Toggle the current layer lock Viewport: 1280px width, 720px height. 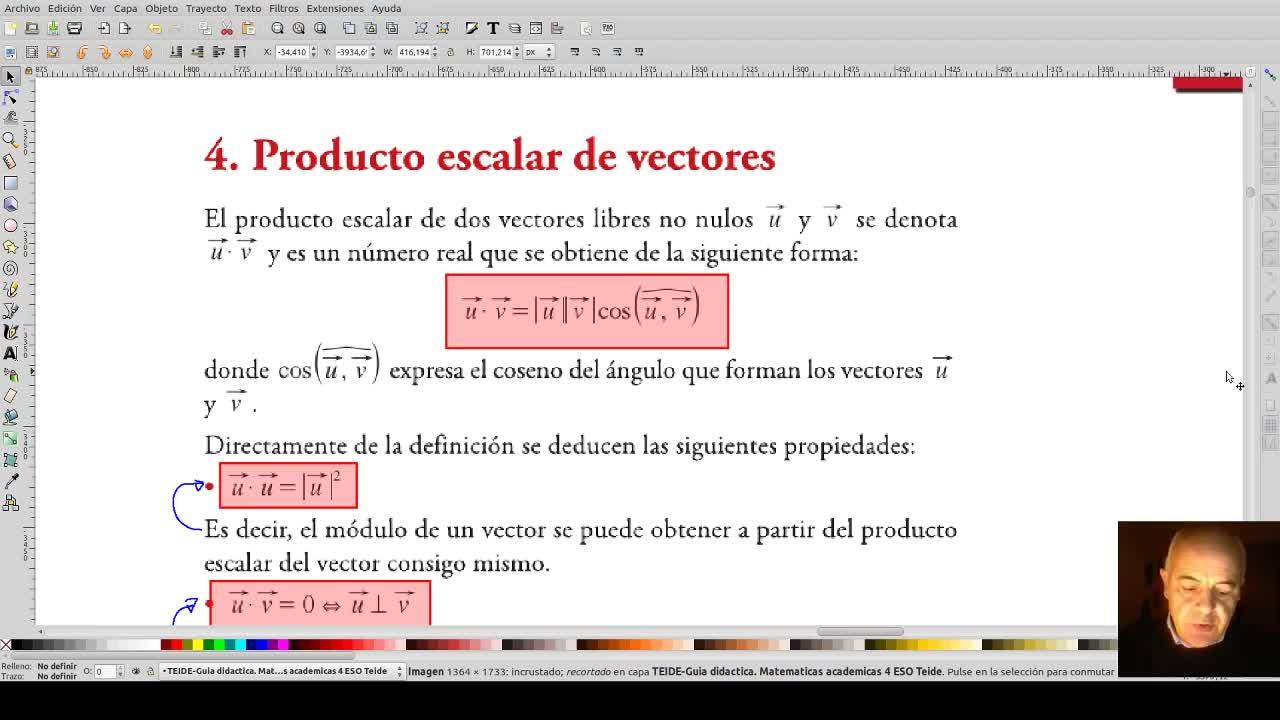pos(150,671)
